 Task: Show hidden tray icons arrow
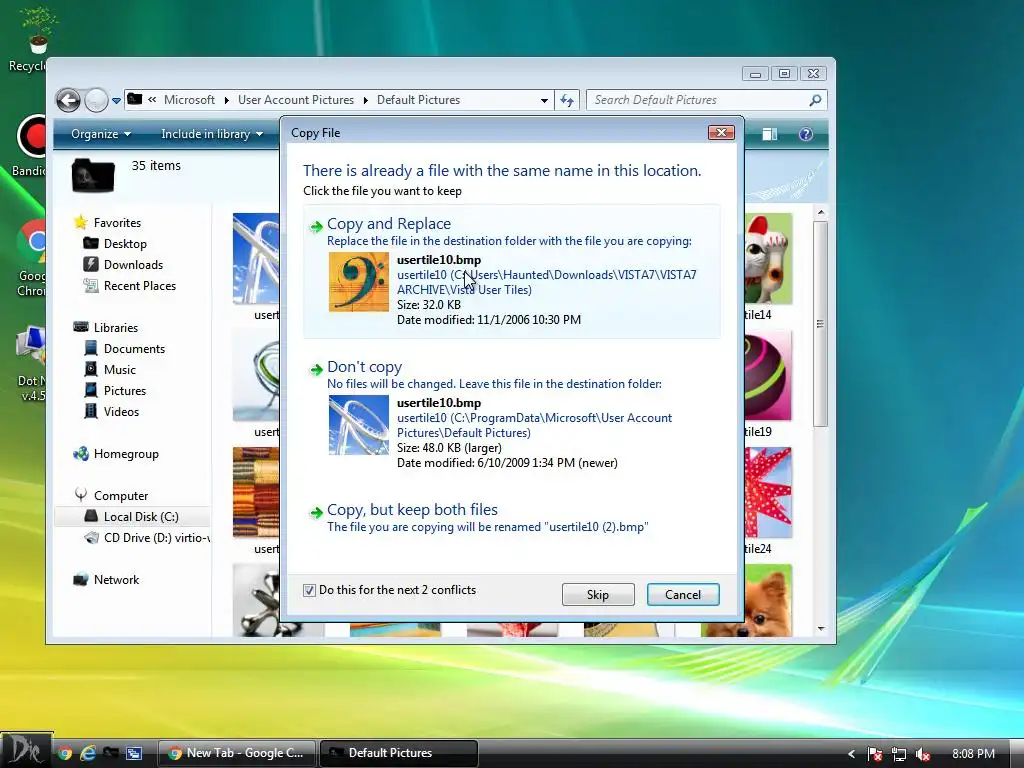click(x=851, y=754)
